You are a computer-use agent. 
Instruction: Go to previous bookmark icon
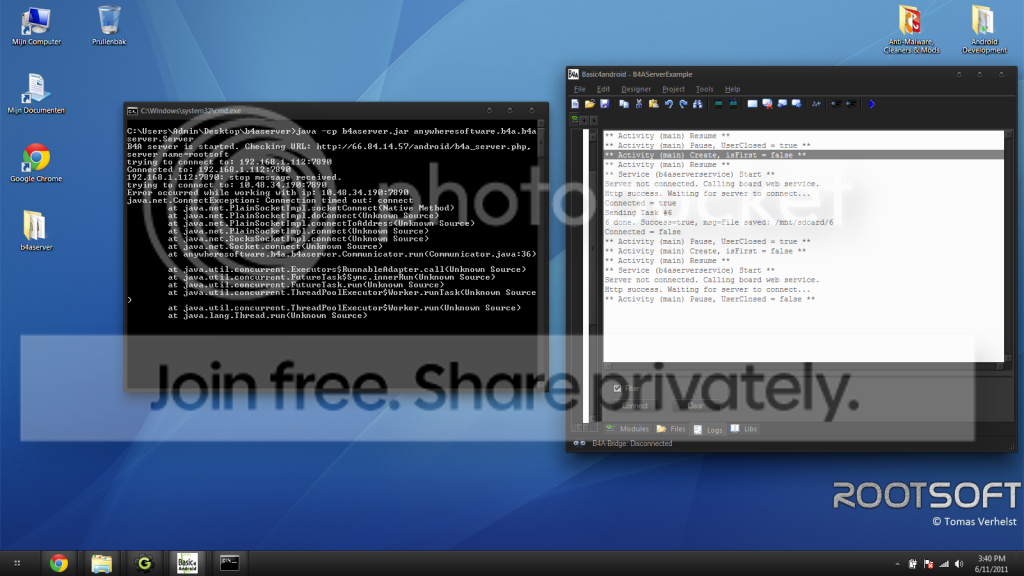pos(782,104)
